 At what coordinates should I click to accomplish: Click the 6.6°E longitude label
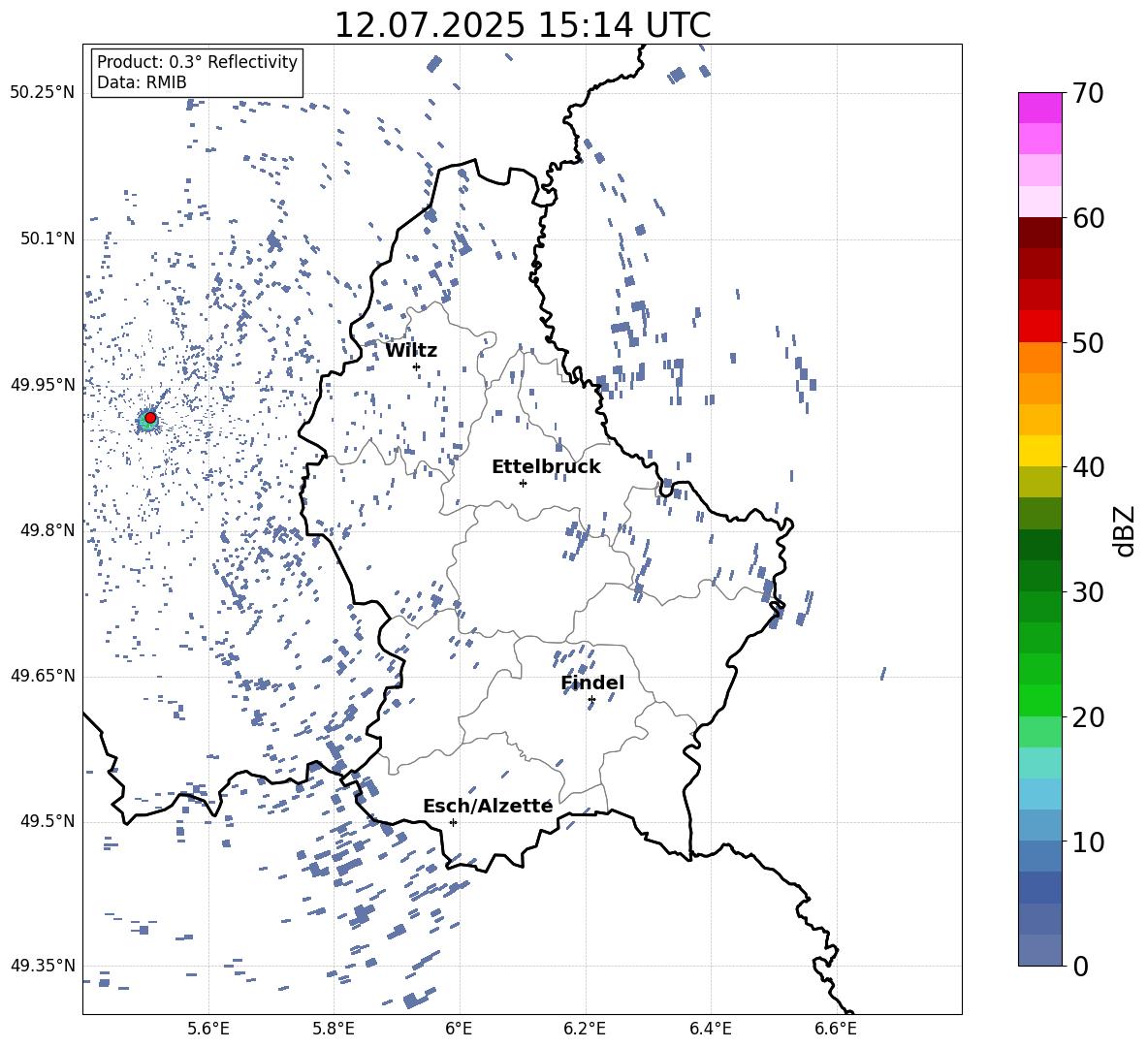click(x=836, y=1029)
